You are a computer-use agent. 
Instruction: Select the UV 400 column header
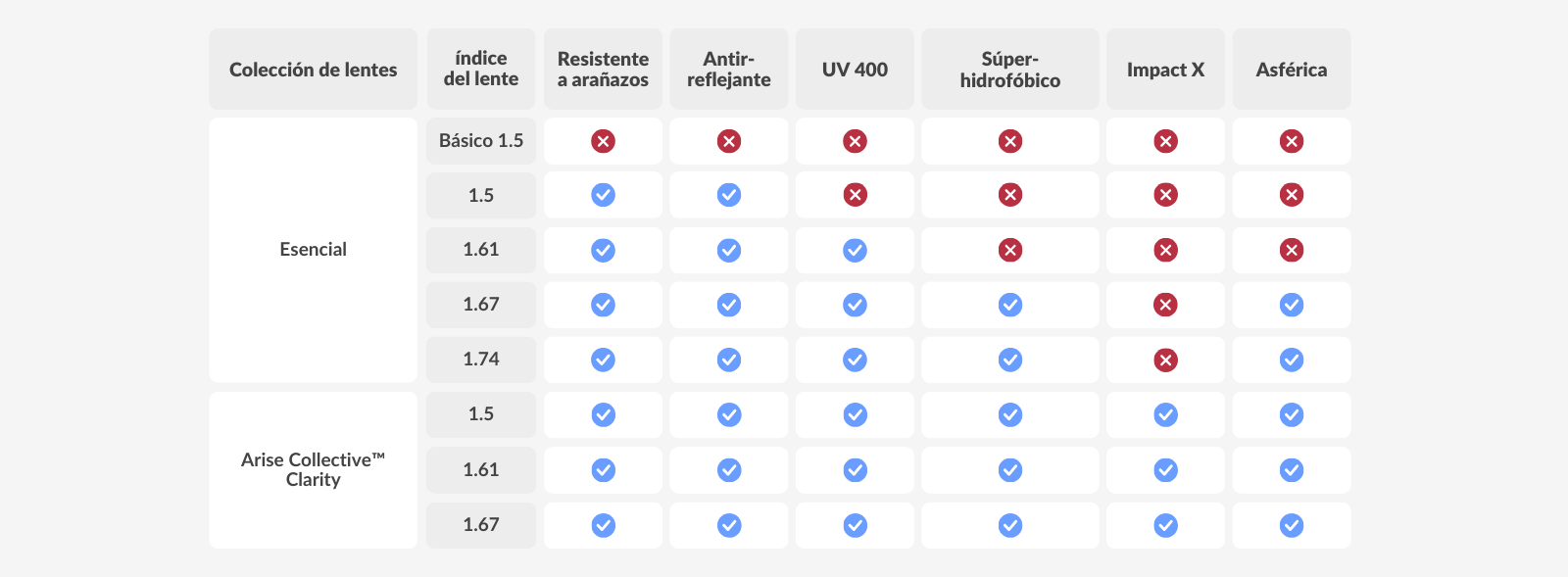(855, 69)
